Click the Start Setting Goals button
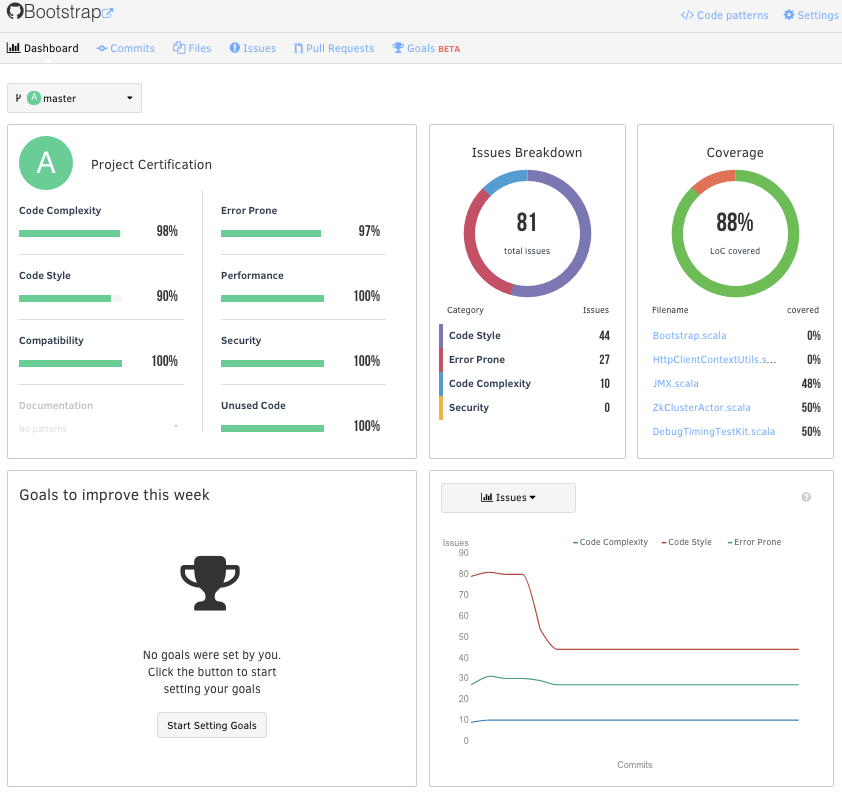The image size is (842, 799). 212,725
